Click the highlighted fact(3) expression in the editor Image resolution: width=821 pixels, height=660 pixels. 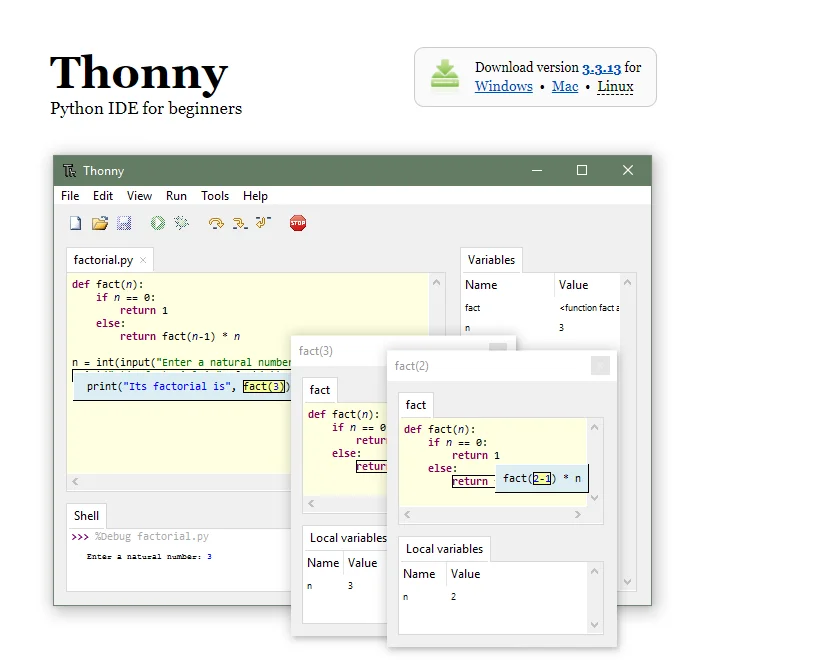(264, 386)
